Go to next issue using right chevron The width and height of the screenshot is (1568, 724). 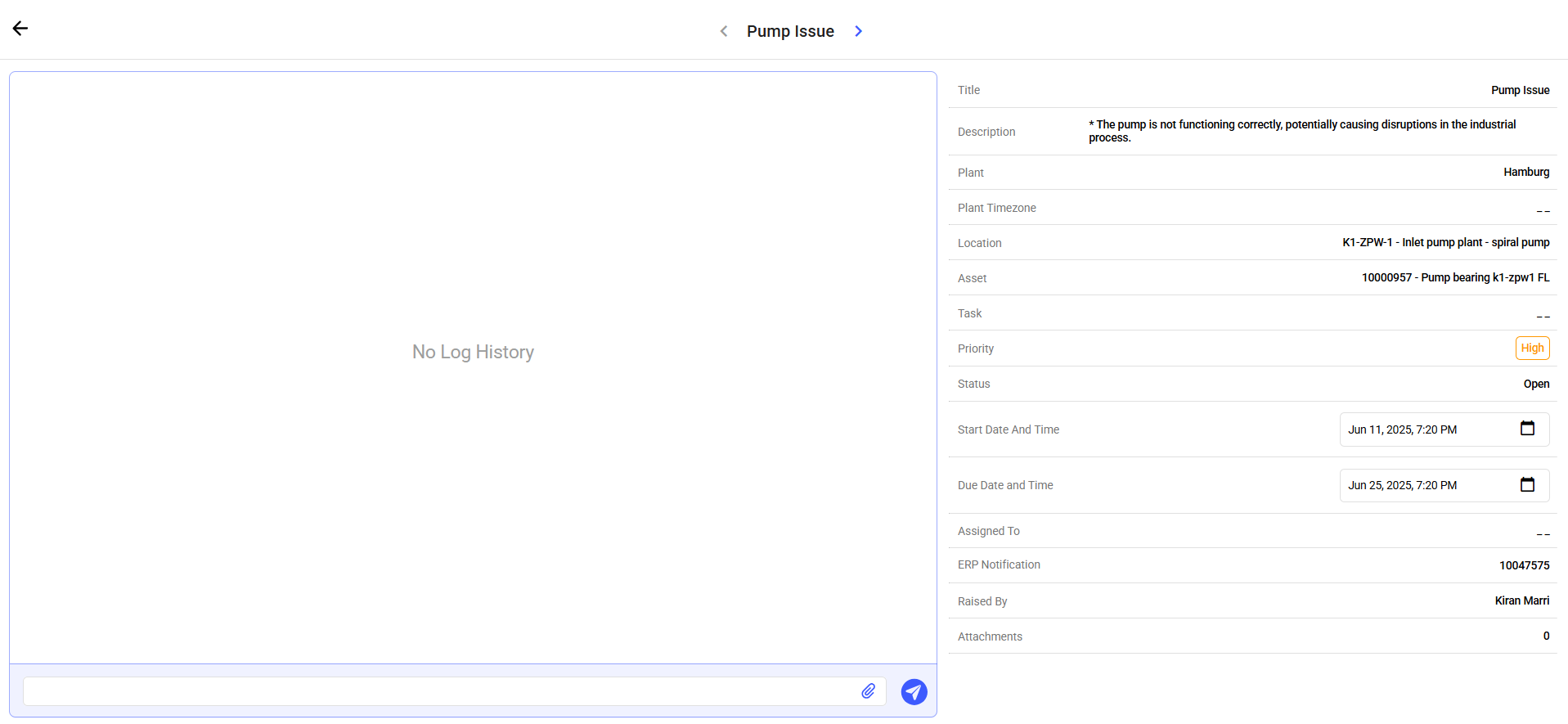(858, 31)
